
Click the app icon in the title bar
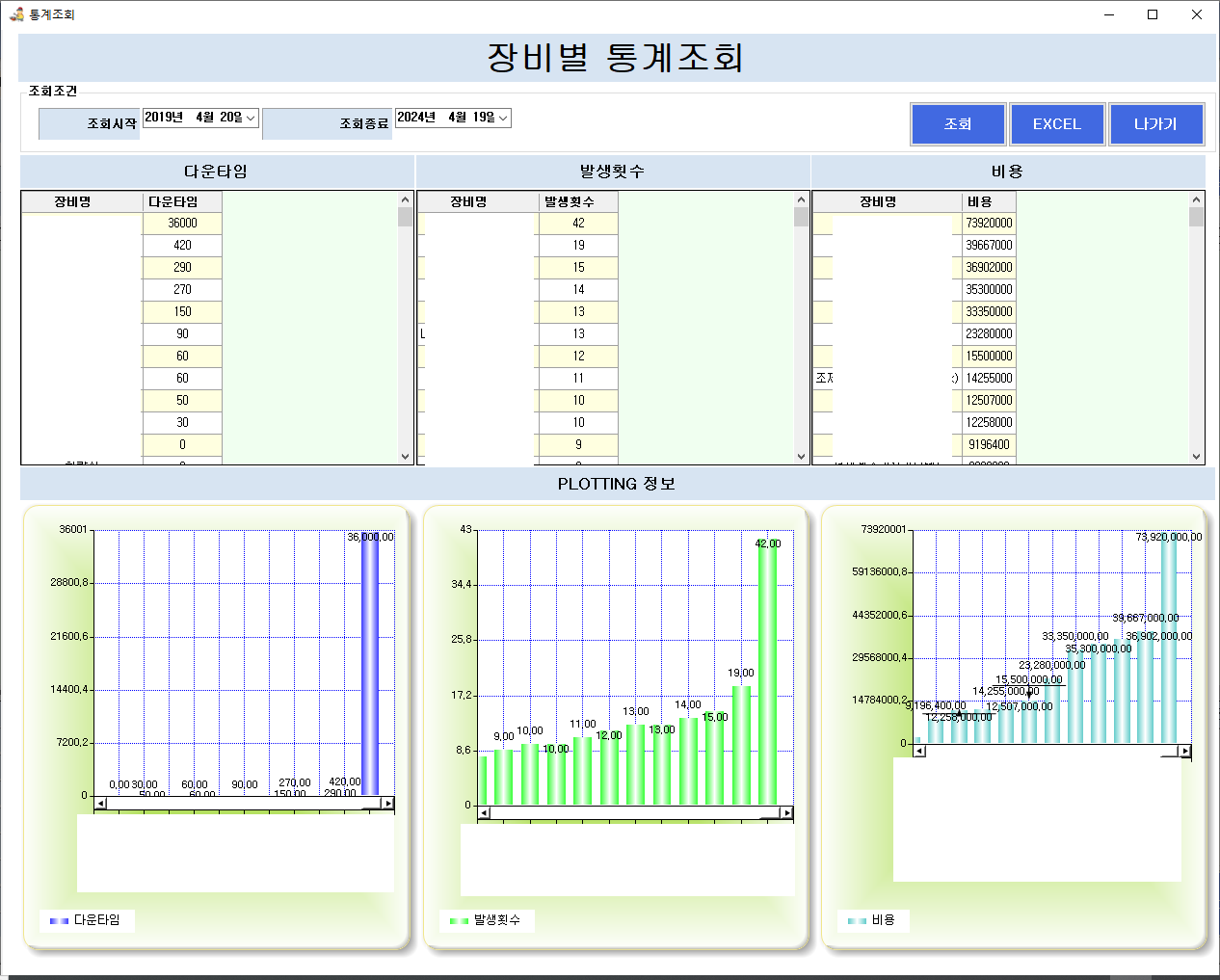pos(16,14)
